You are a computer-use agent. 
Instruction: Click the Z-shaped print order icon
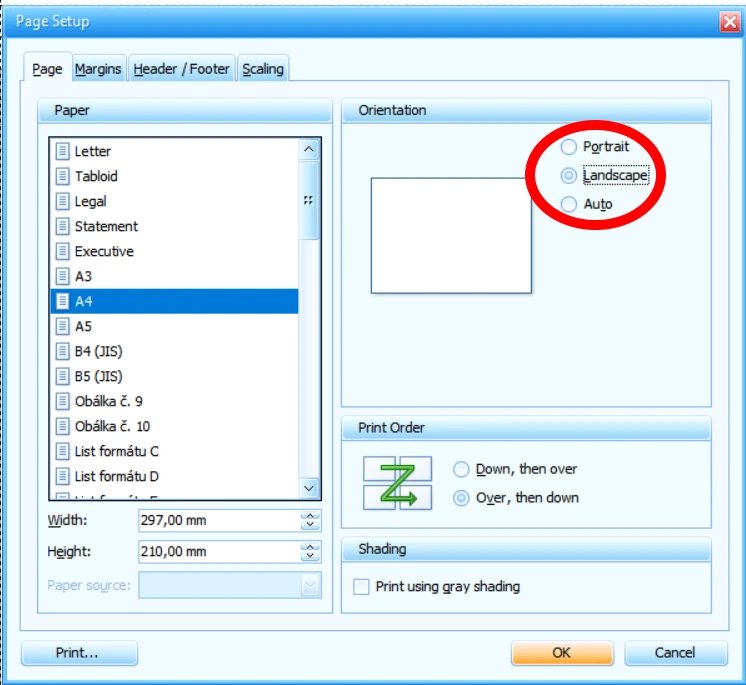pos(398,483)
